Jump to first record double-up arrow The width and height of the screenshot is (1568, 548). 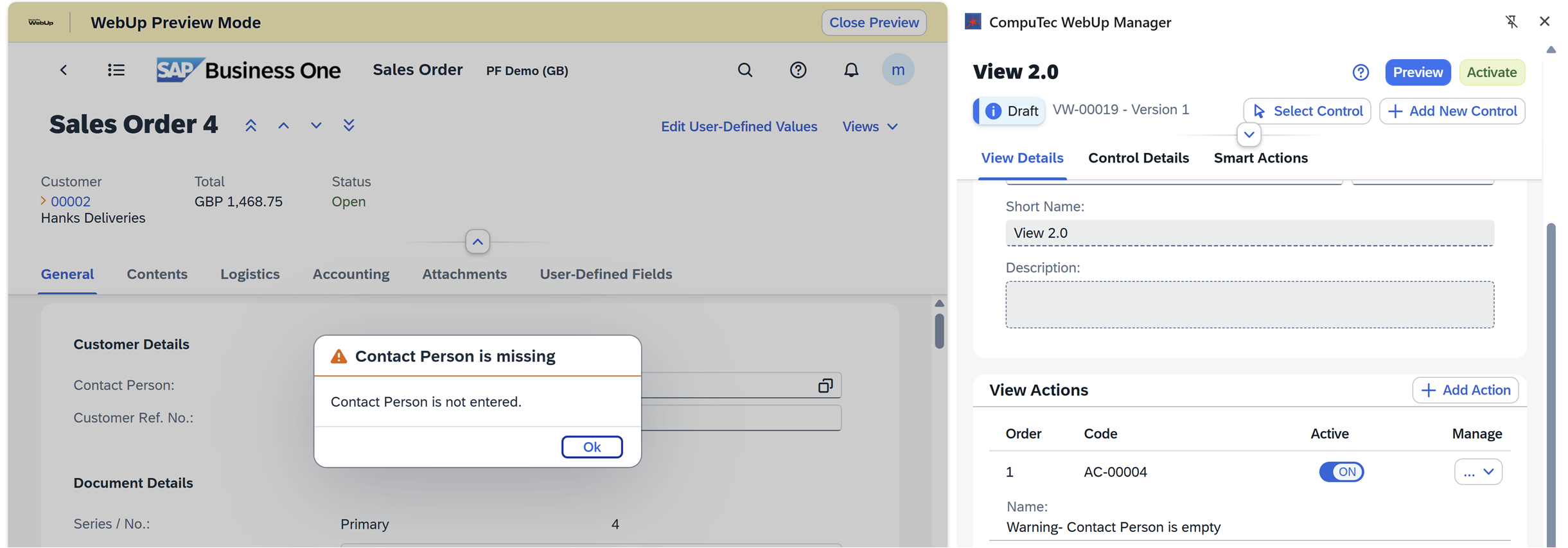[x=251, y=125]
